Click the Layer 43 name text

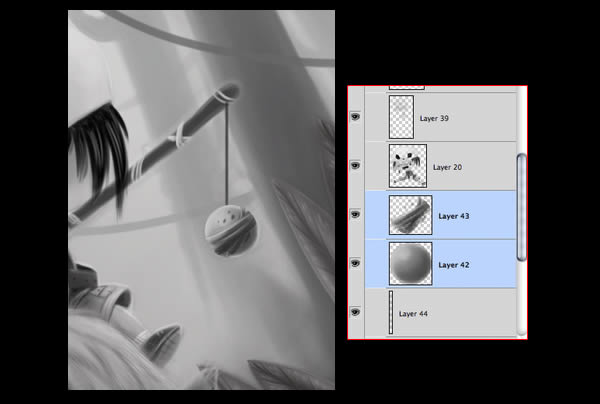click(454, 216)
